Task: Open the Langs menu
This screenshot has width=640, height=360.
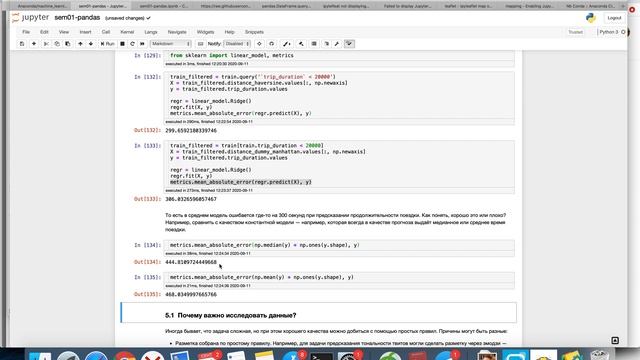Action: (x=151, y=32)
